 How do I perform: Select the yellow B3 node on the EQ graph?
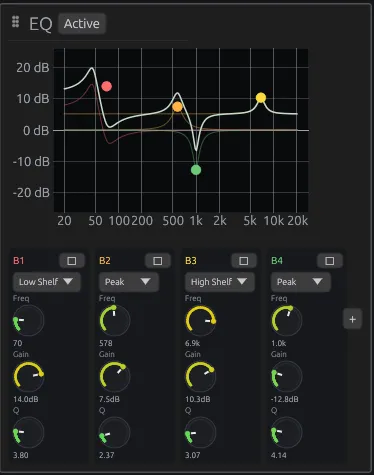point(261,98)
